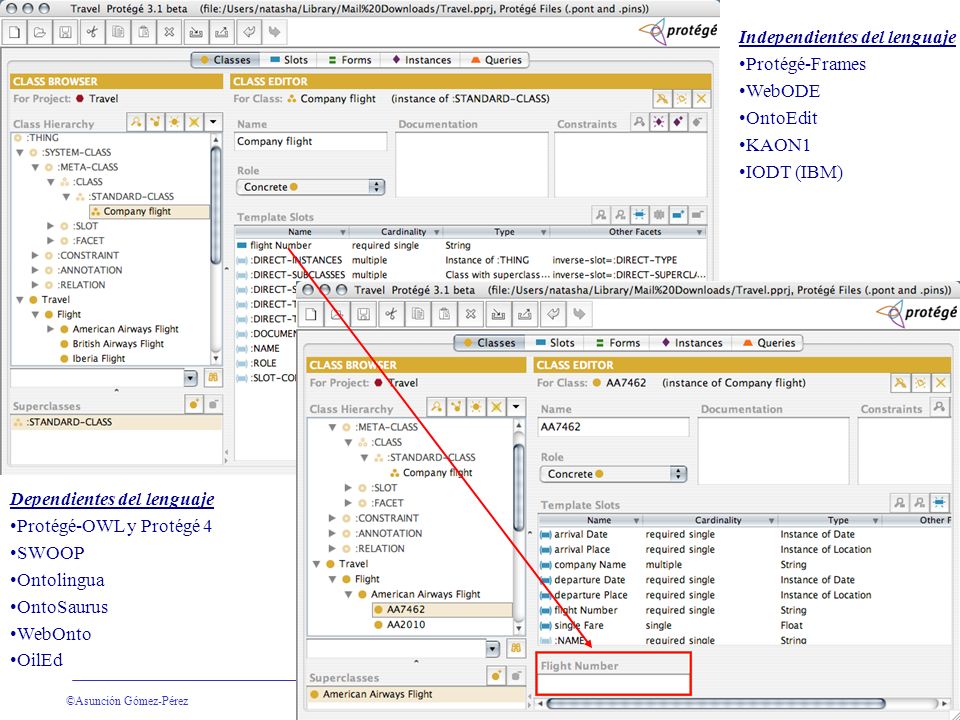Click the Name field containing Company flight
Image resolution: width=960 pixels, height=720 pixels.
click(311, 141)
